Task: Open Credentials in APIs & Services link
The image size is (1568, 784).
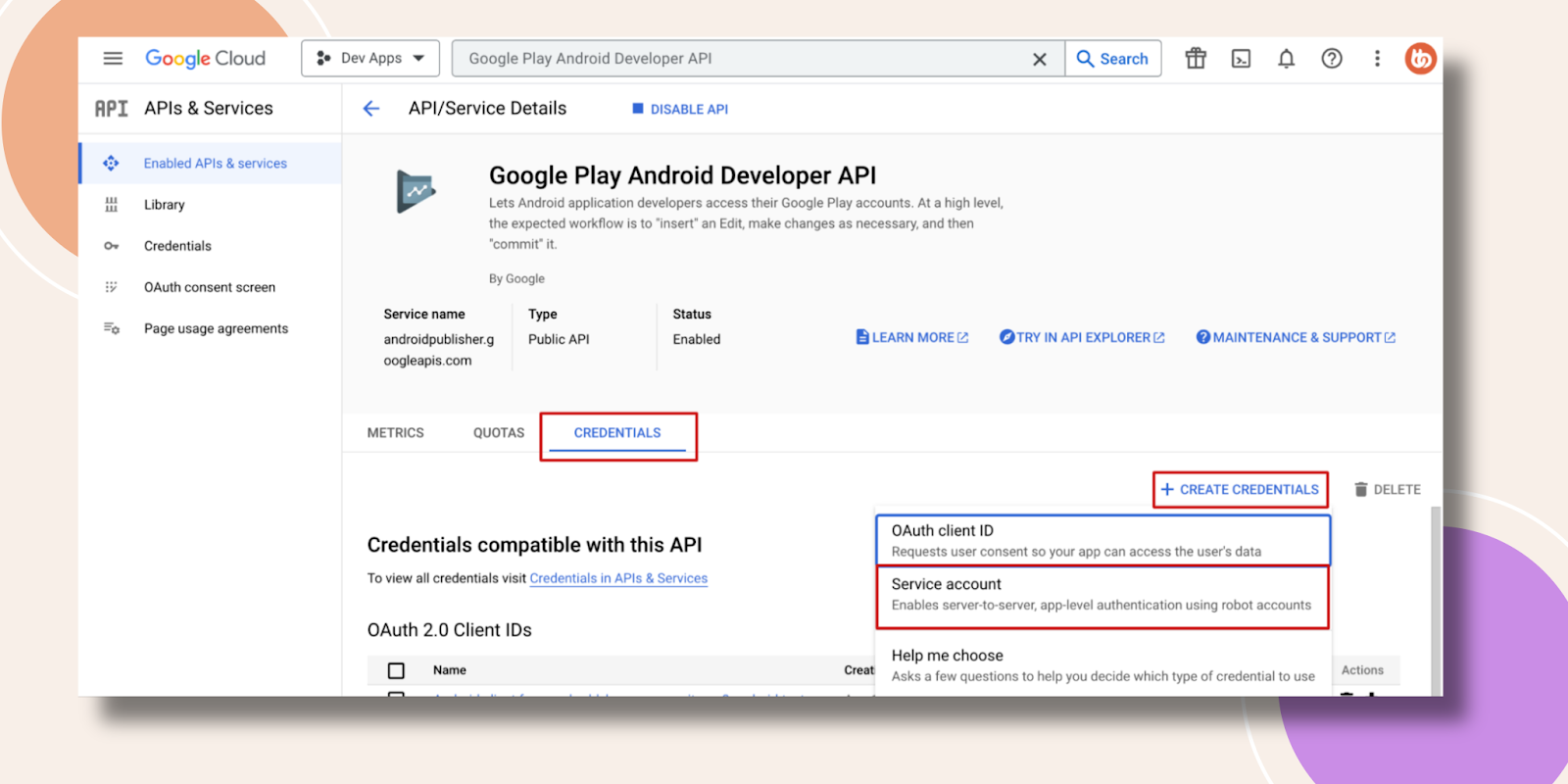Action: point(618,578)
